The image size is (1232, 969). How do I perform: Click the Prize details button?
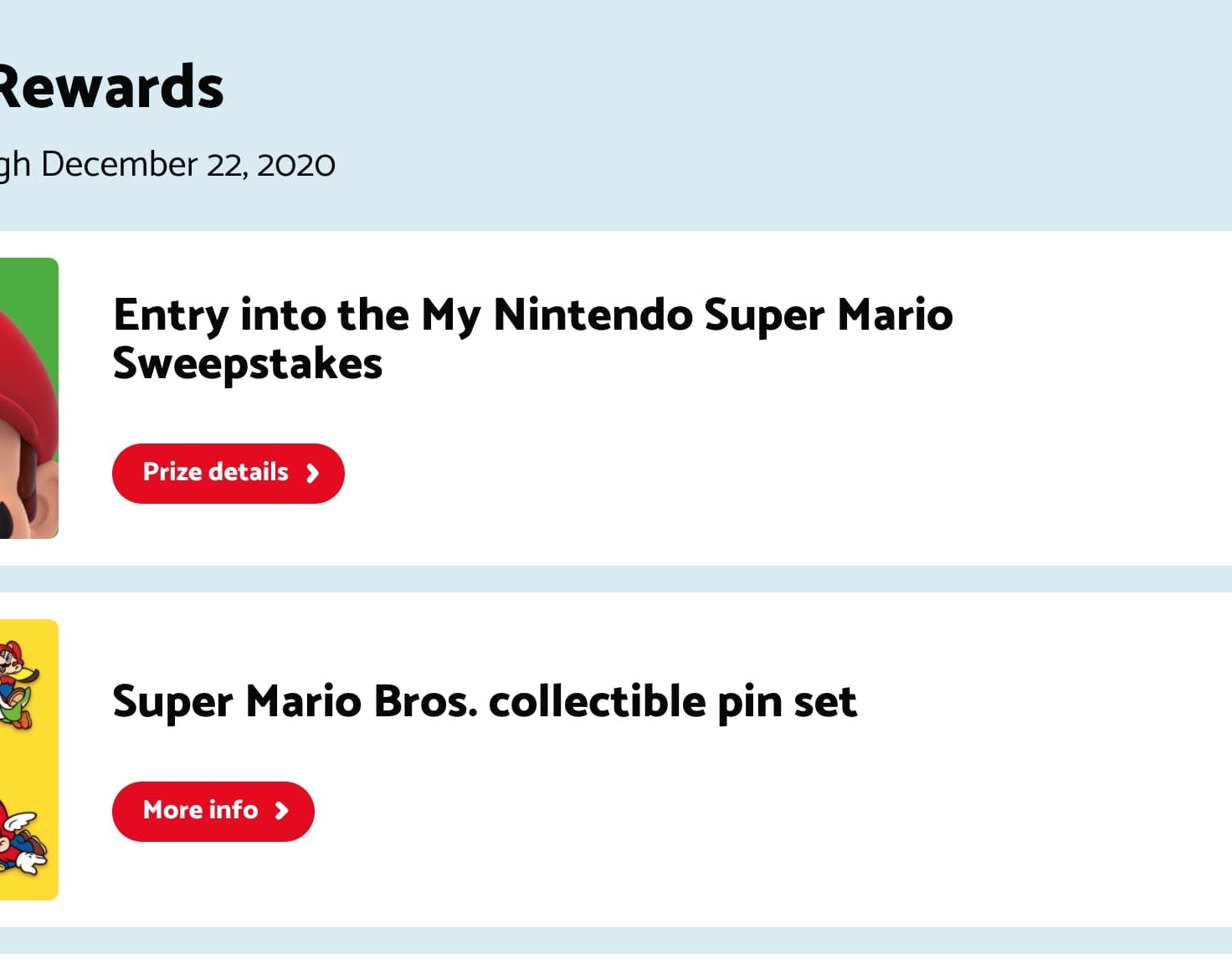tap(216, 473)
